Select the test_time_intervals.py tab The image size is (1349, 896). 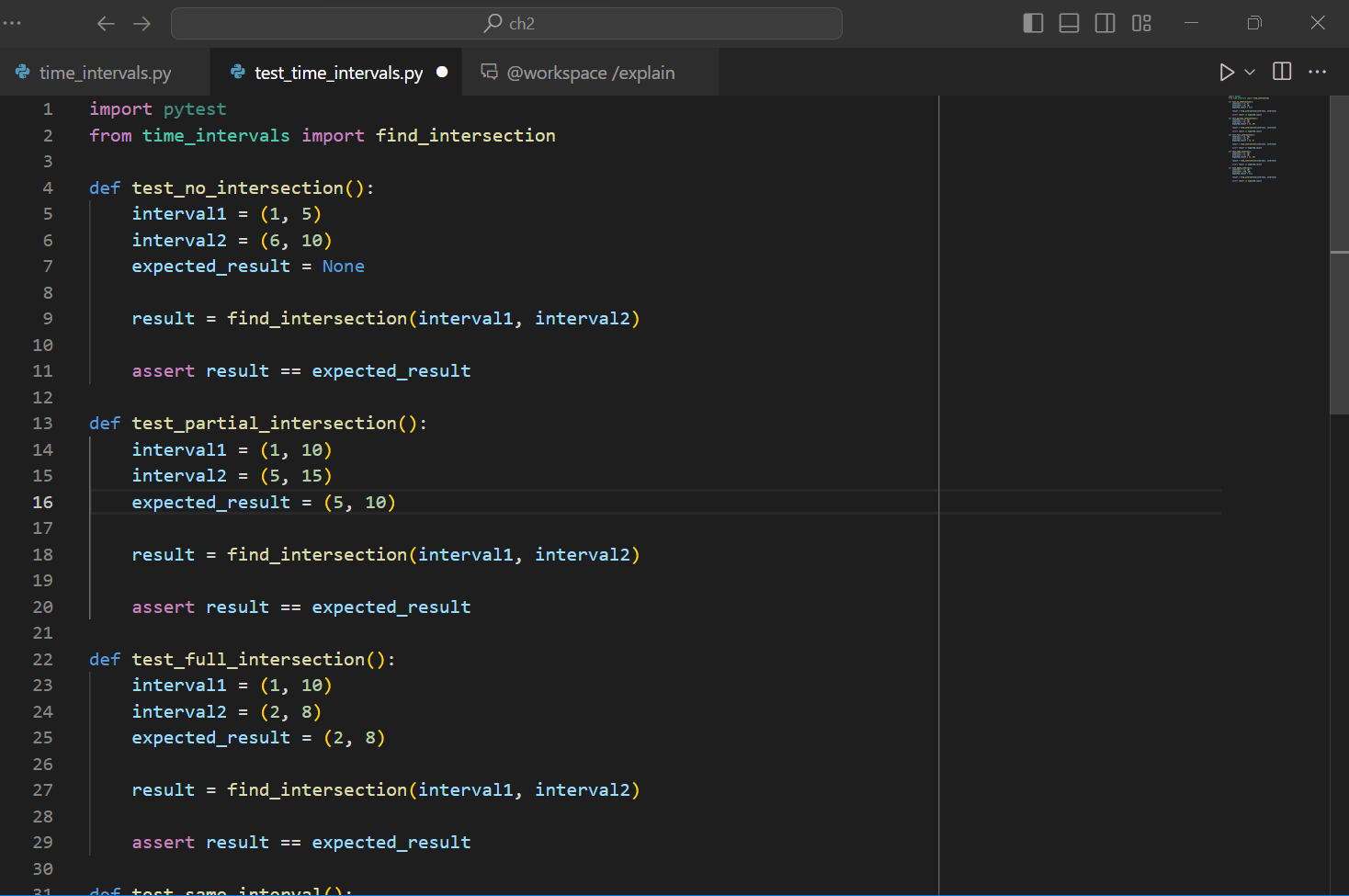pyautogui.click(x=337, y=73)
